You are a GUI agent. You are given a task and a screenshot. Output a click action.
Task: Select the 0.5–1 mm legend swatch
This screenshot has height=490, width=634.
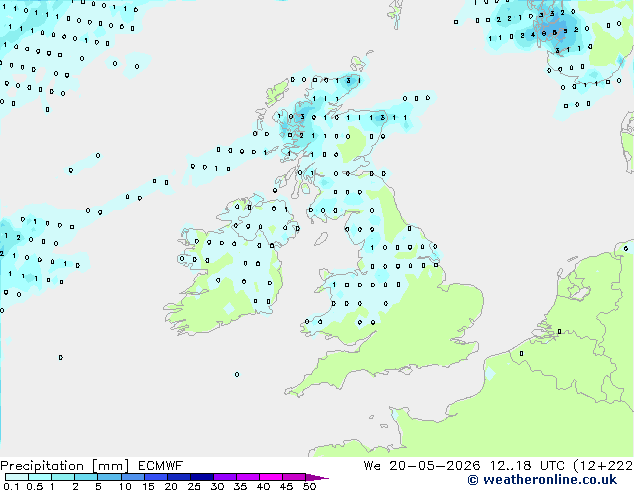click(40, 477)
